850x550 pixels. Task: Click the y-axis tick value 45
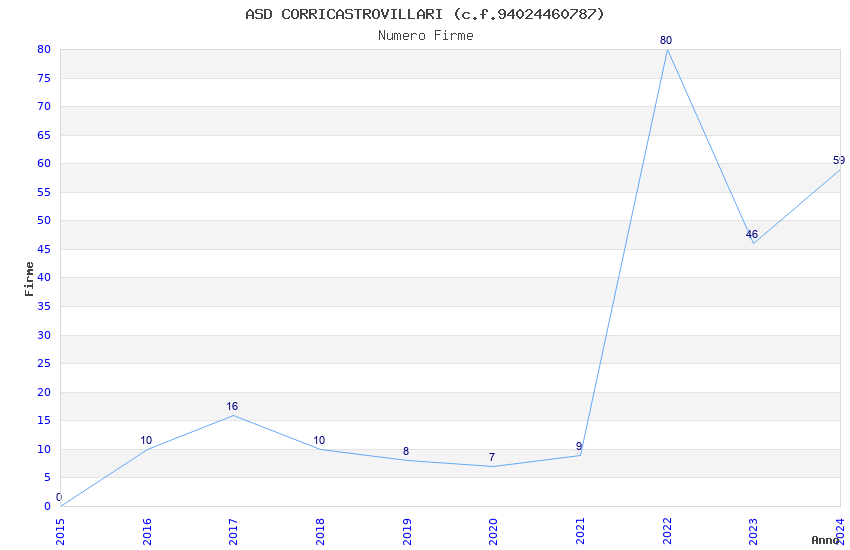coord(44,249)
